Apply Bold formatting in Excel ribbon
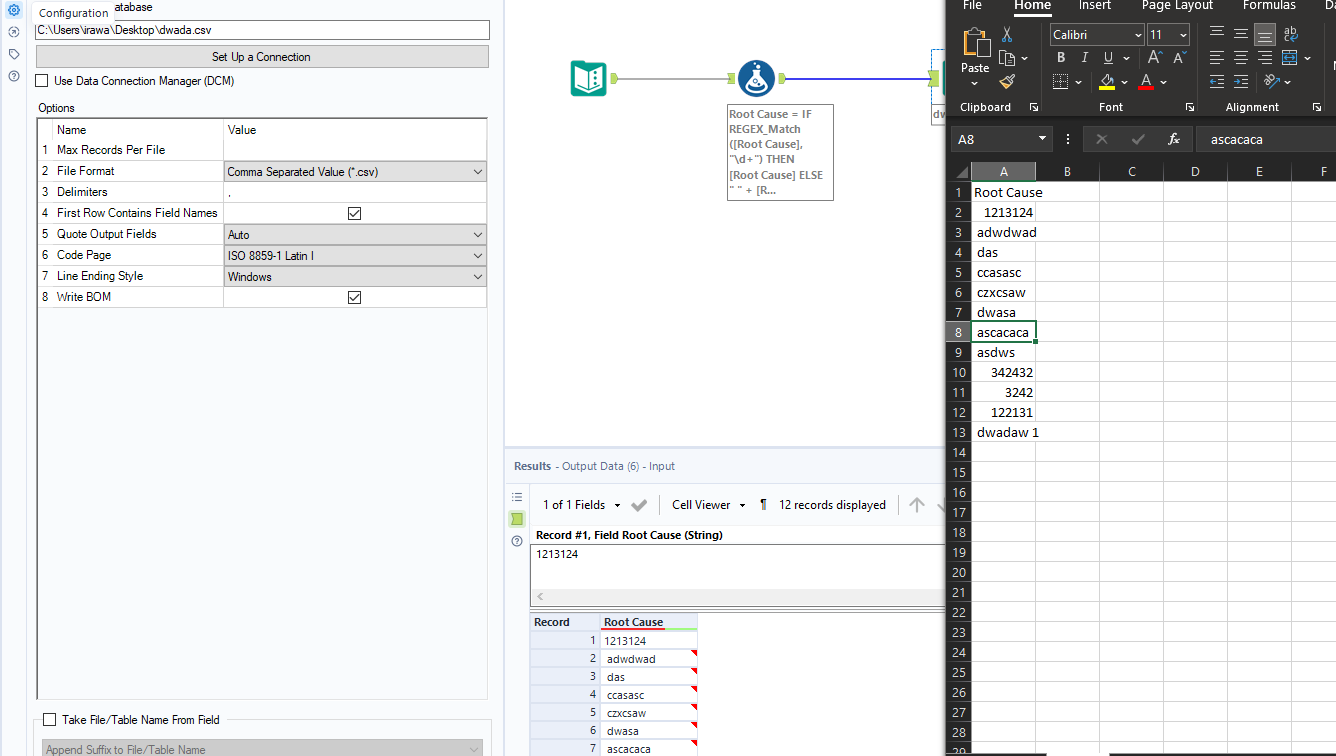The width and height of the screenshot is (1336, 756). (1060, 57)
